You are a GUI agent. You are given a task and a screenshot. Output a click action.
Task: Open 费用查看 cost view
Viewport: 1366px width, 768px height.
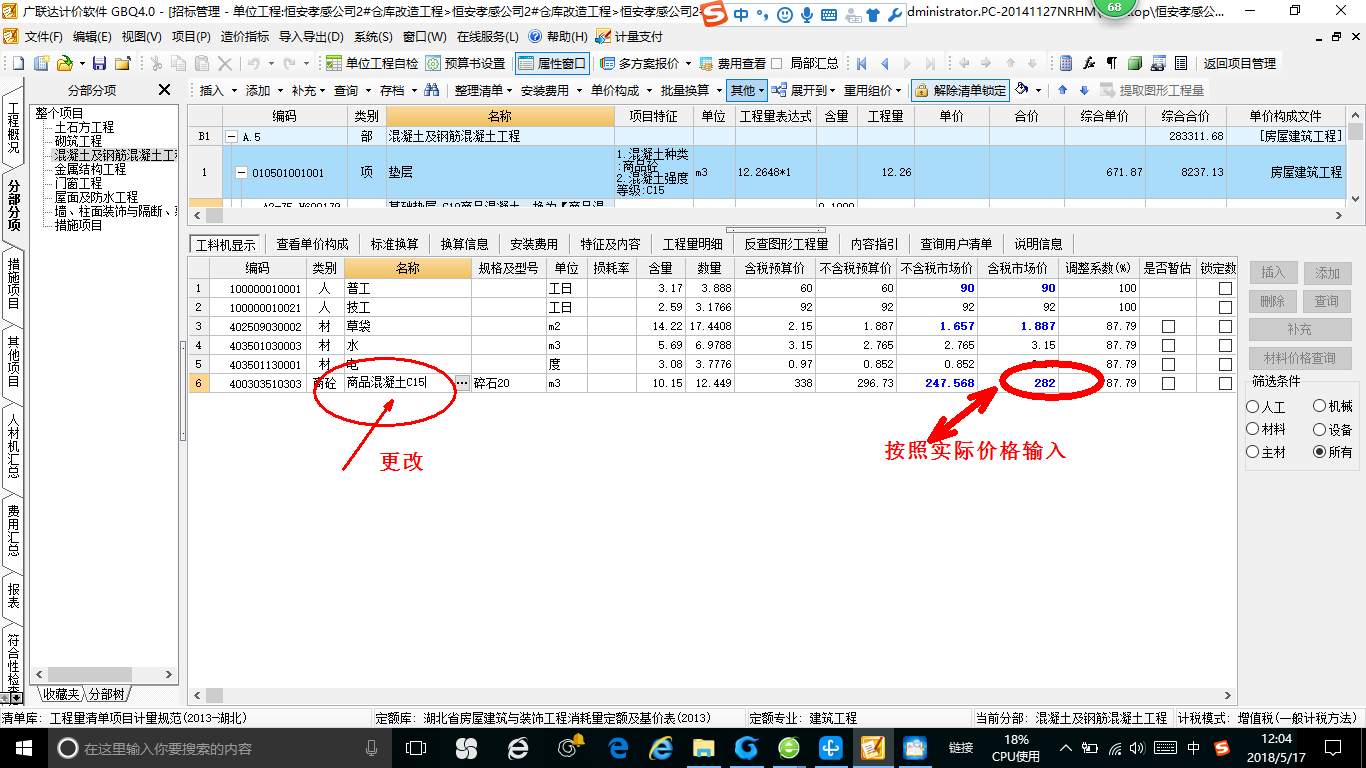pyautogui.click(x=732, y=63)
